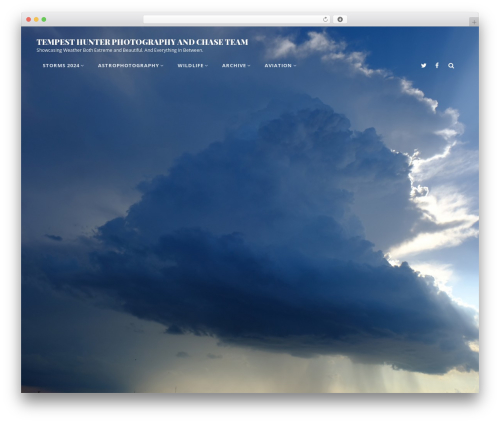
Task: Expand the Astrophotography chevron arrow
Action: click(x=162, y=66)
